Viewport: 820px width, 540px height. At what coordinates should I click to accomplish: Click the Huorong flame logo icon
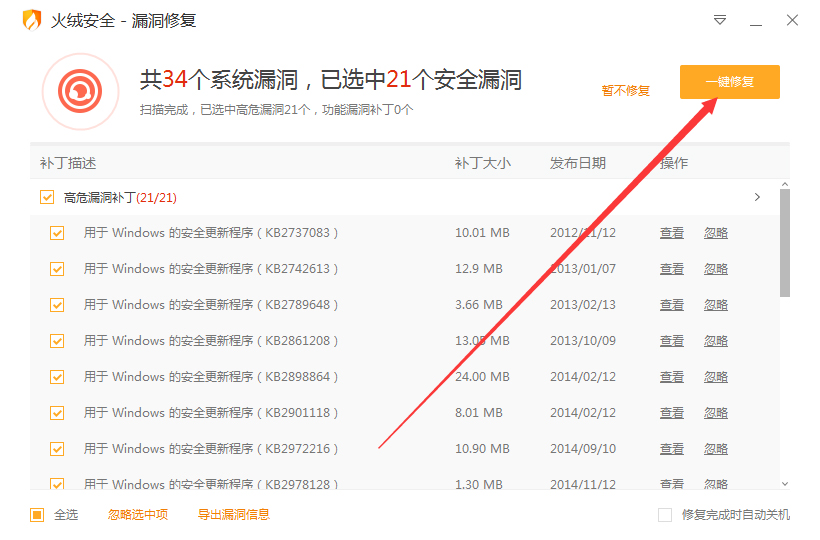pos(32,20)
